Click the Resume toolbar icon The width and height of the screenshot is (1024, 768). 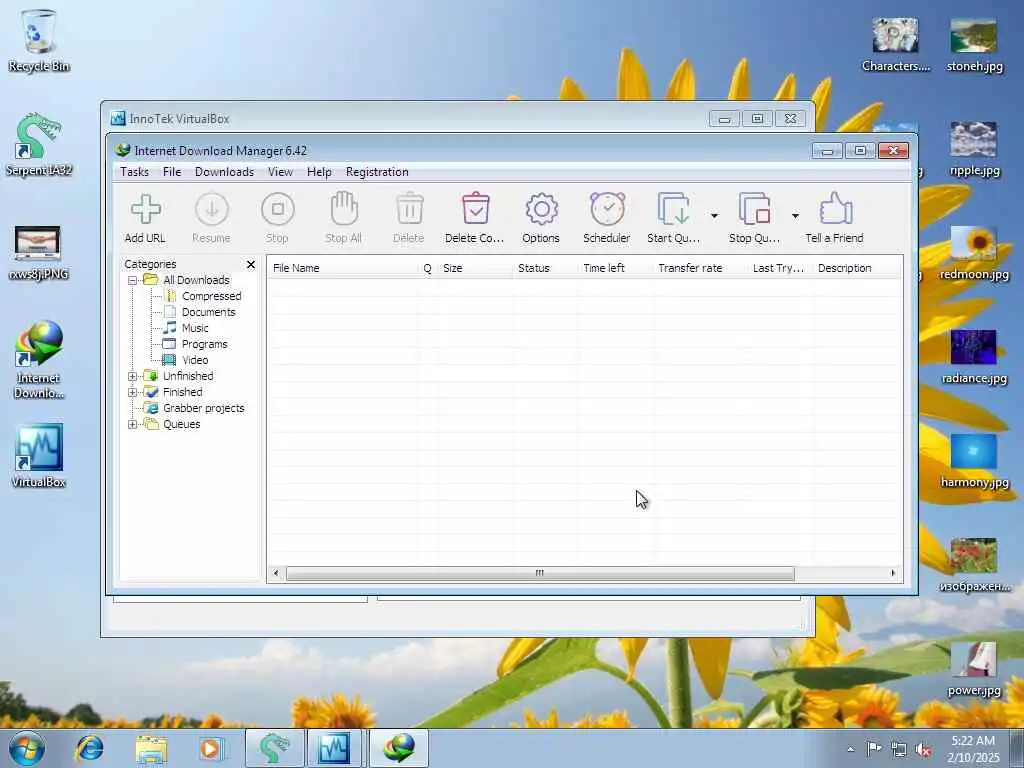pos(212,210)
